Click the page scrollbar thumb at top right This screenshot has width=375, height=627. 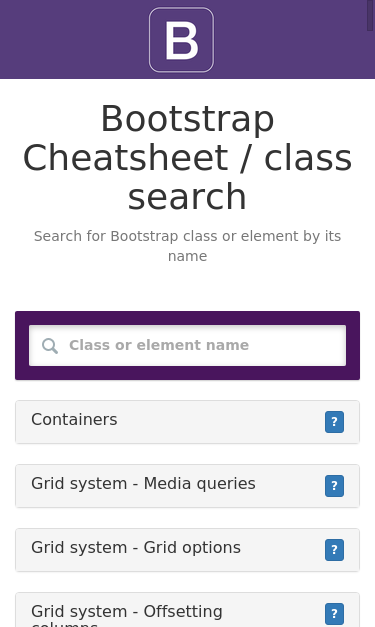pyautogui.click(x=371, y=15)
